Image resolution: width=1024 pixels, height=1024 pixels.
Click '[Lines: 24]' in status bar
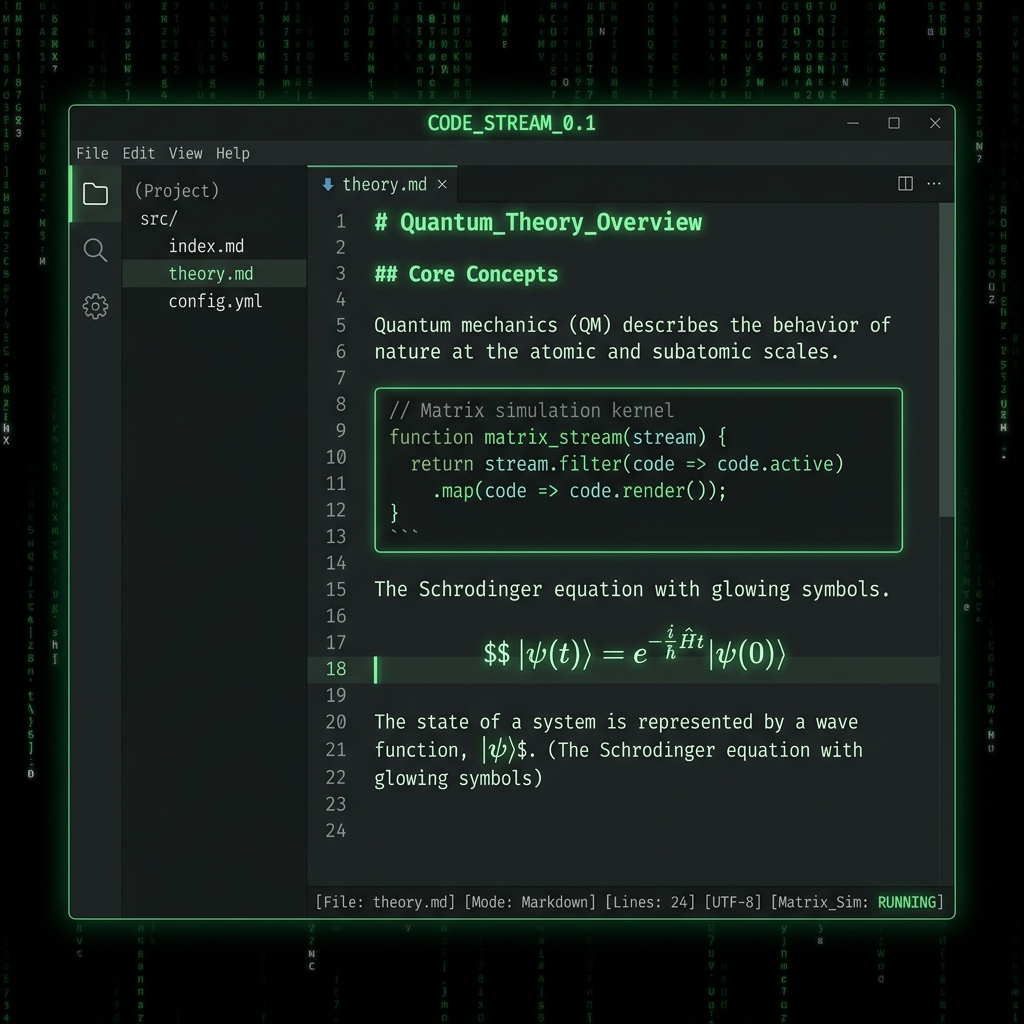coord(650,902)
